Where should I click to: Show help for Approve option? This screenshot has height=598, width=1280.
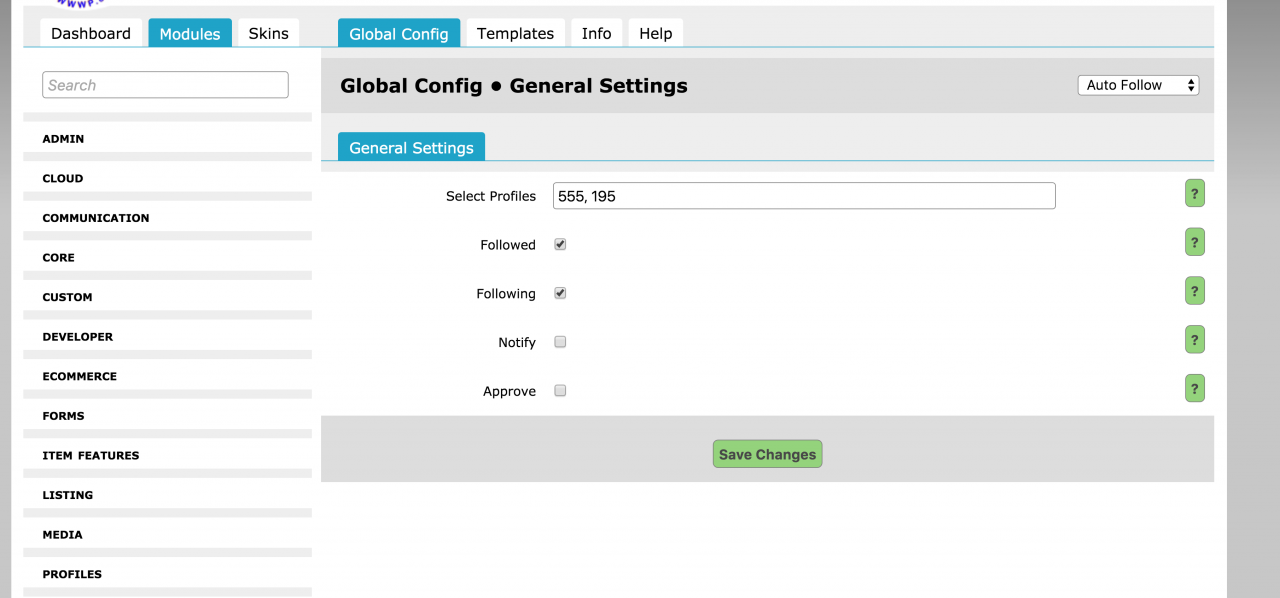[x=1194, y=388]
